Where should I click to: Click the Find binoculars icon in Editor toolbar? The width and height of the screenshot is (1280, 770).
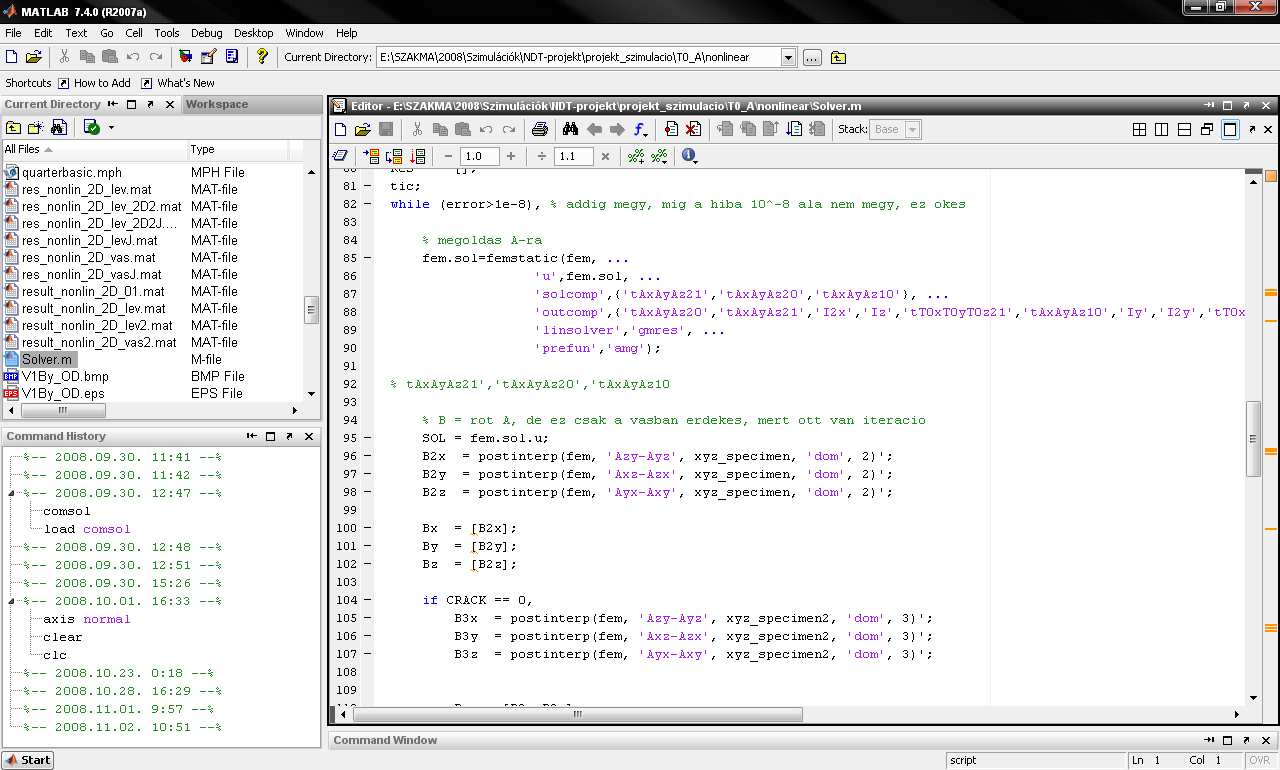[570, 129]
